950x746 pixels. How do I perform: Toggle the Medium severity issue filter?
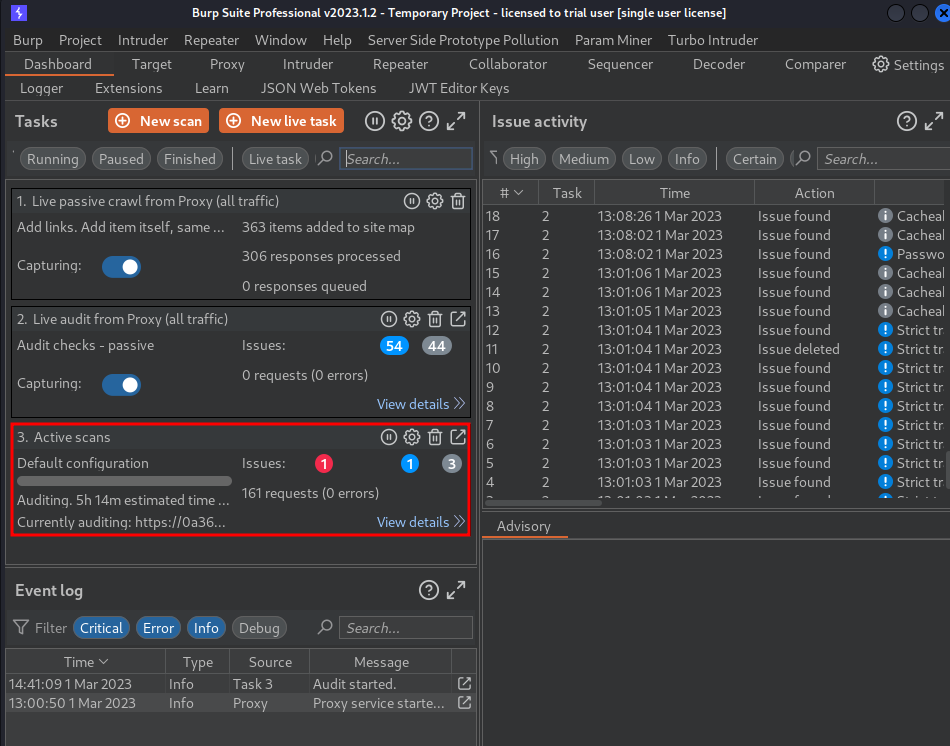click(584, 159)
